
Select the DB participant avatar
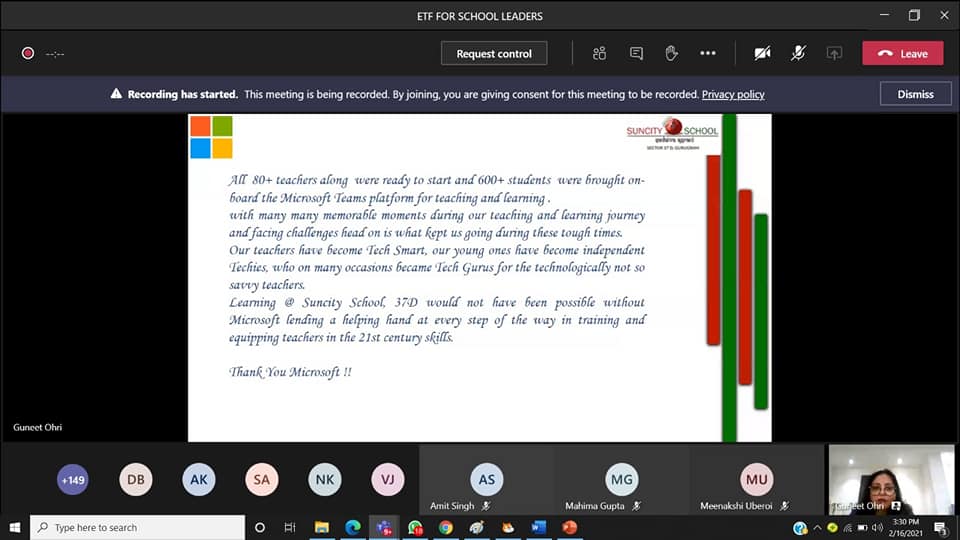tap(136, 479)
